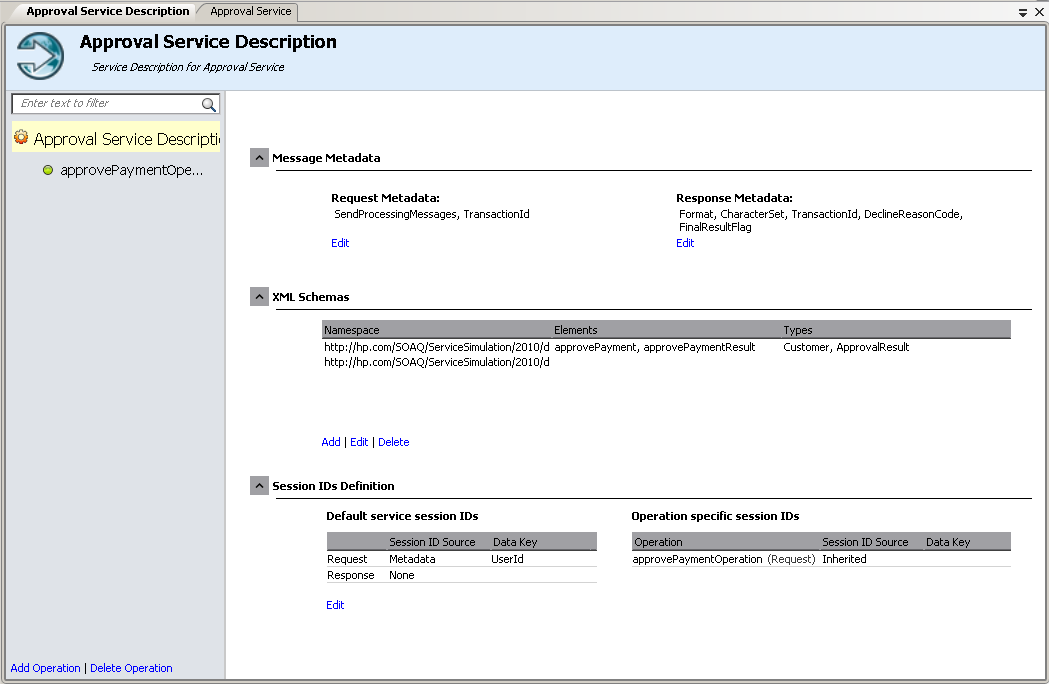Click the gear icon beside Approval Service Description
1049x684 pixels.
click(21, 138)
